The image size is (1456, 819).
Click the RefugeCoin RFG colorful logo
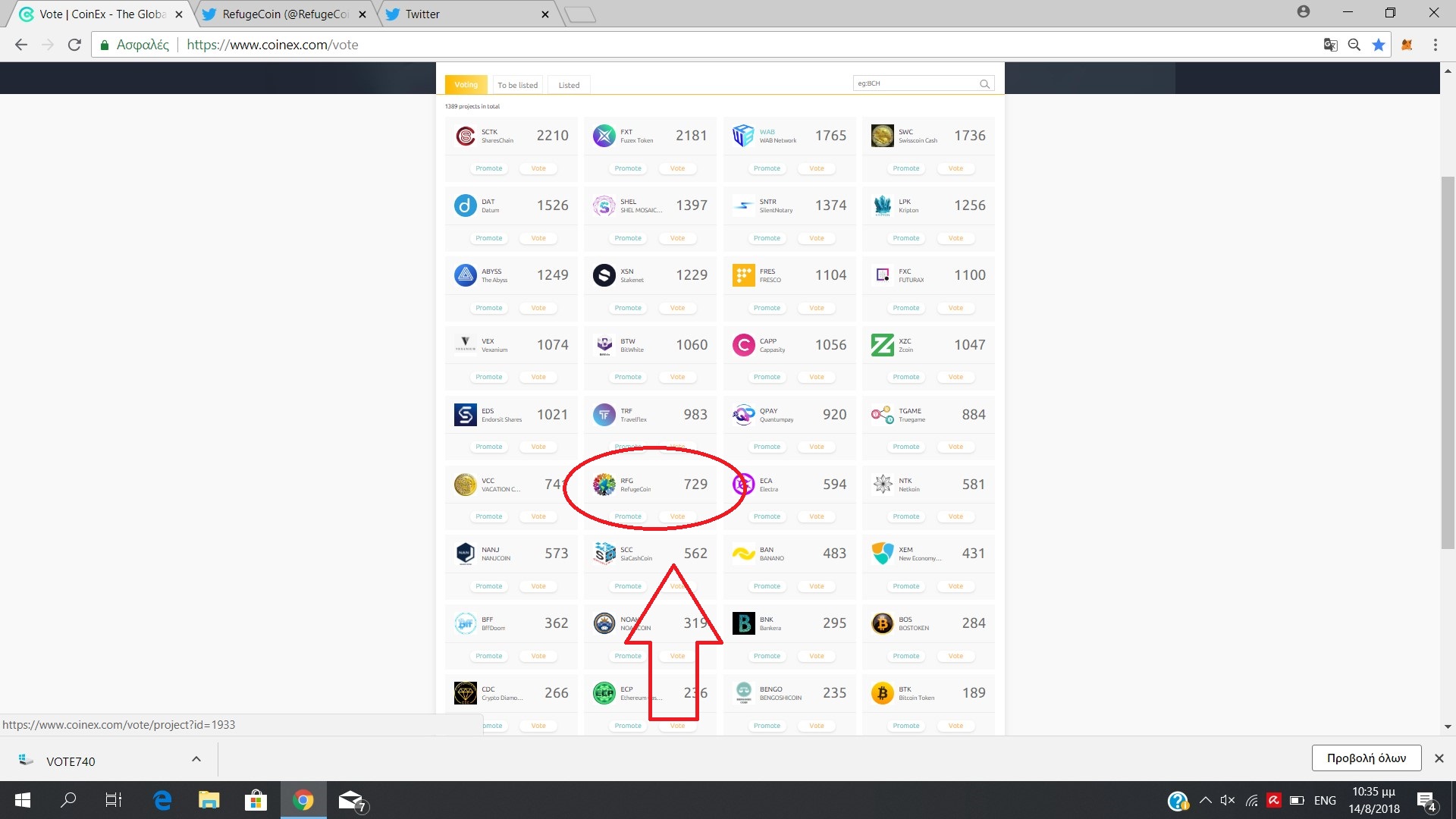pos(604,485)
